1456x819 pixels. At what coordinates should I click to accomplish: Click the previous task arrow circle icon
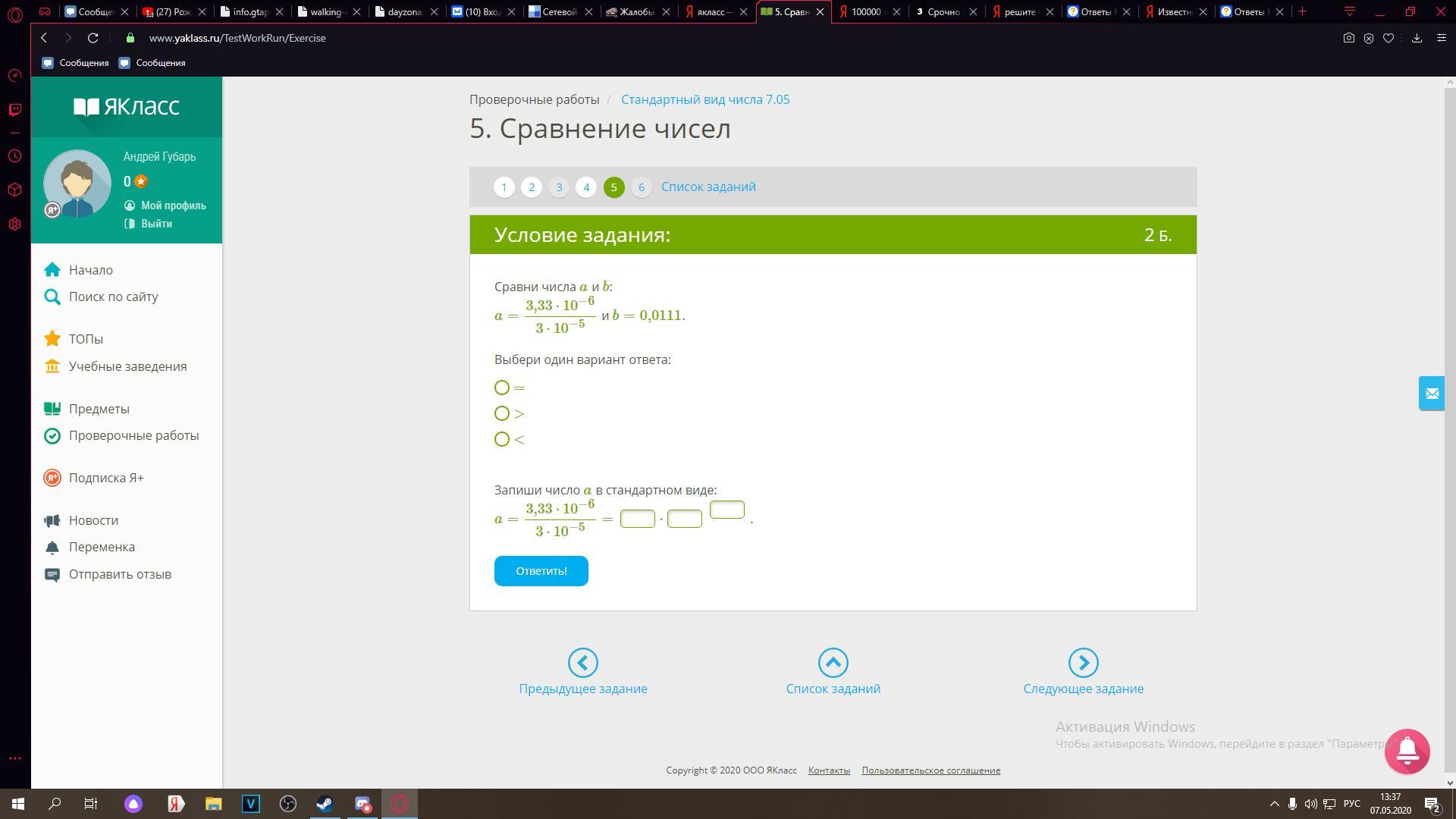(582, 663)
